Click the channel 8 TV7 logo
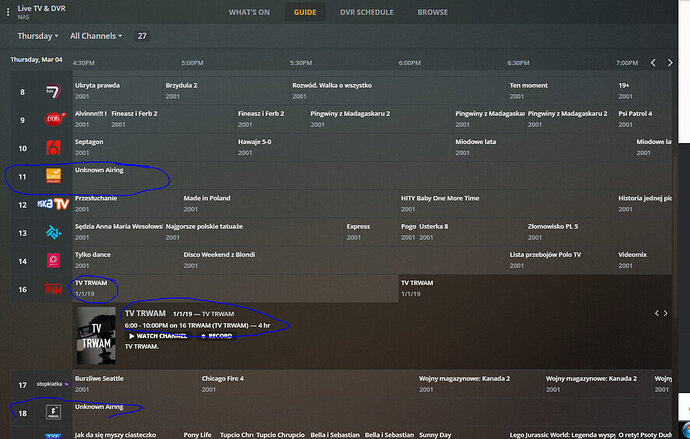 [53, 91]
